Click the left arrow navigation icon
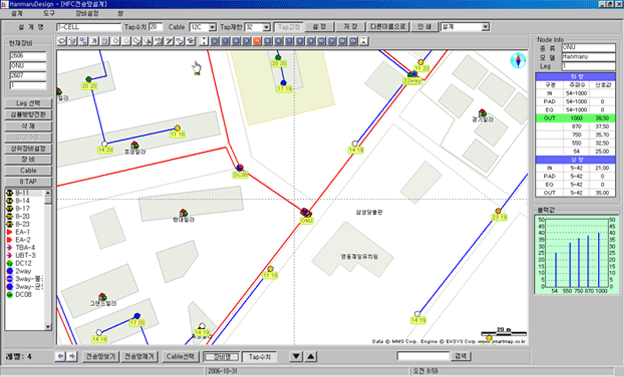The image size is (624, 377). tap(60, 356)
